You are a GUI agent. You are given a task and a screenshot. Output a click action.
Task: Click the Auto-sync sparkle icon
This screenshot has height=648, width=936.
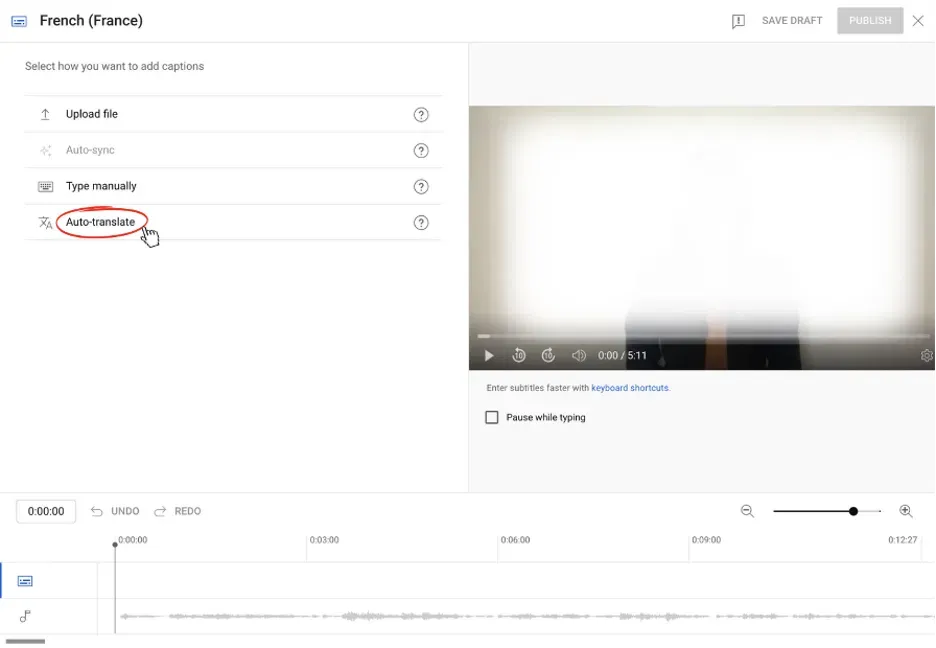[45, 150]
